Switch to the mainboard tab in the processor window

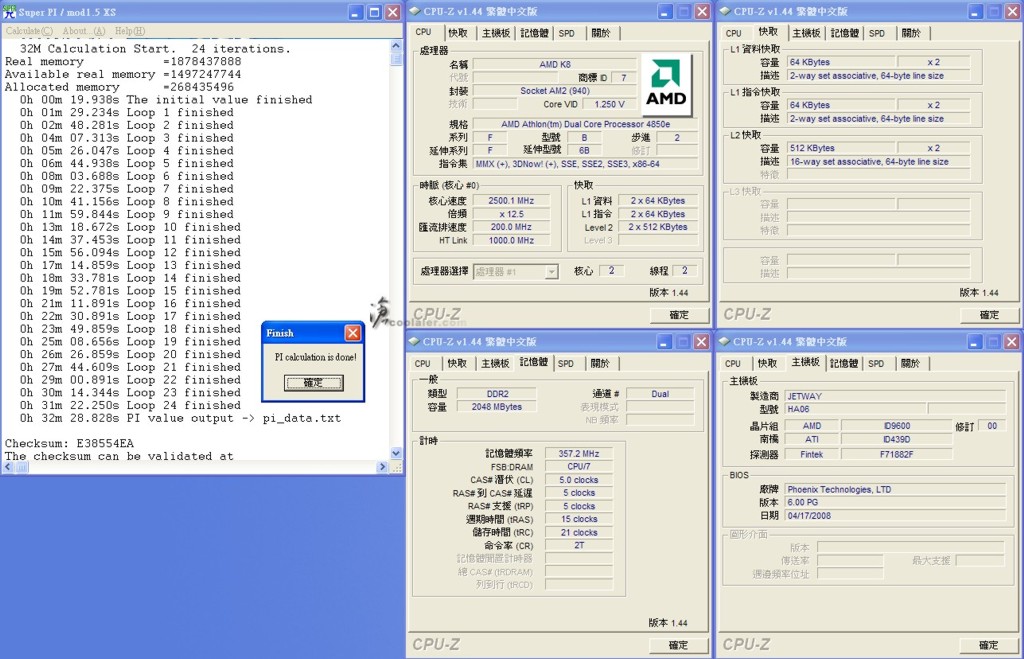pyautogui.click(x=496, y=33)
